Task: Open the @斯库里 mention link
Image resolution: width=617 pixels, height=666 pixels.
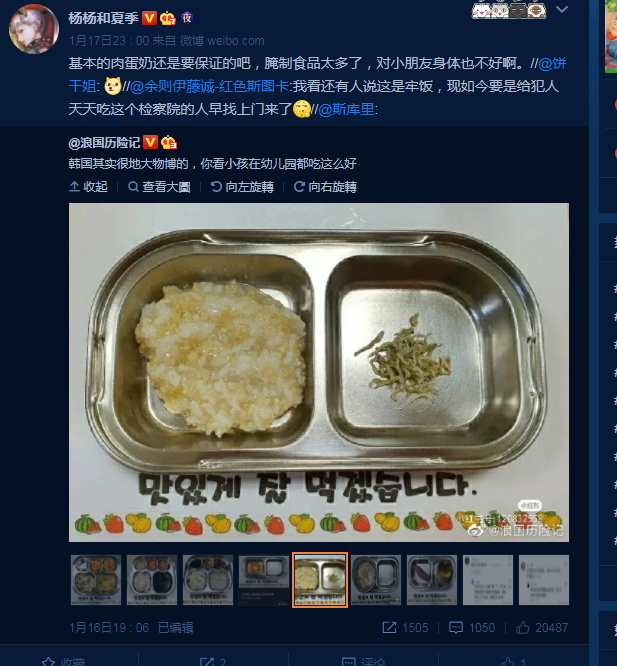Action: [x=346, y=110]
